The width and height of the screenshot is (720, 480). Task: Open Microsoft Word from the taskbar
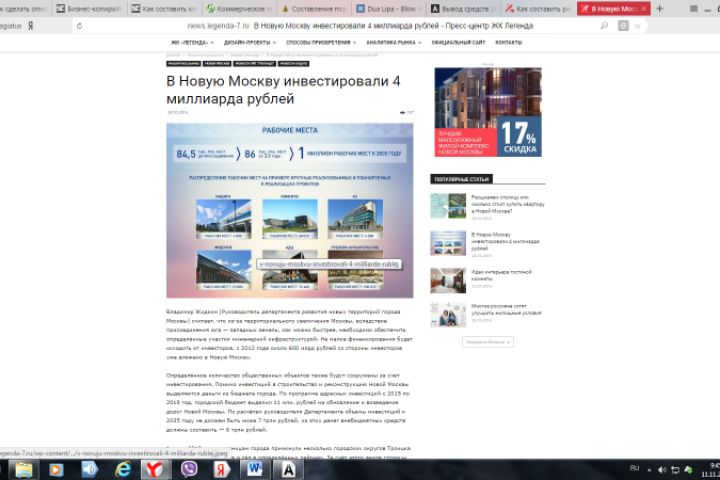[x=255, y=469]
